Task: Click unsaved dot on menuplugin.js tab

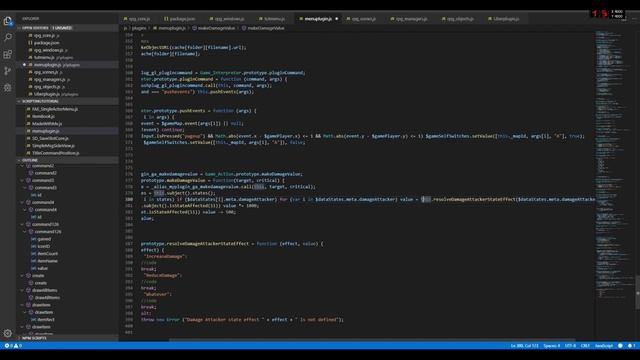Action: [337, 19]
